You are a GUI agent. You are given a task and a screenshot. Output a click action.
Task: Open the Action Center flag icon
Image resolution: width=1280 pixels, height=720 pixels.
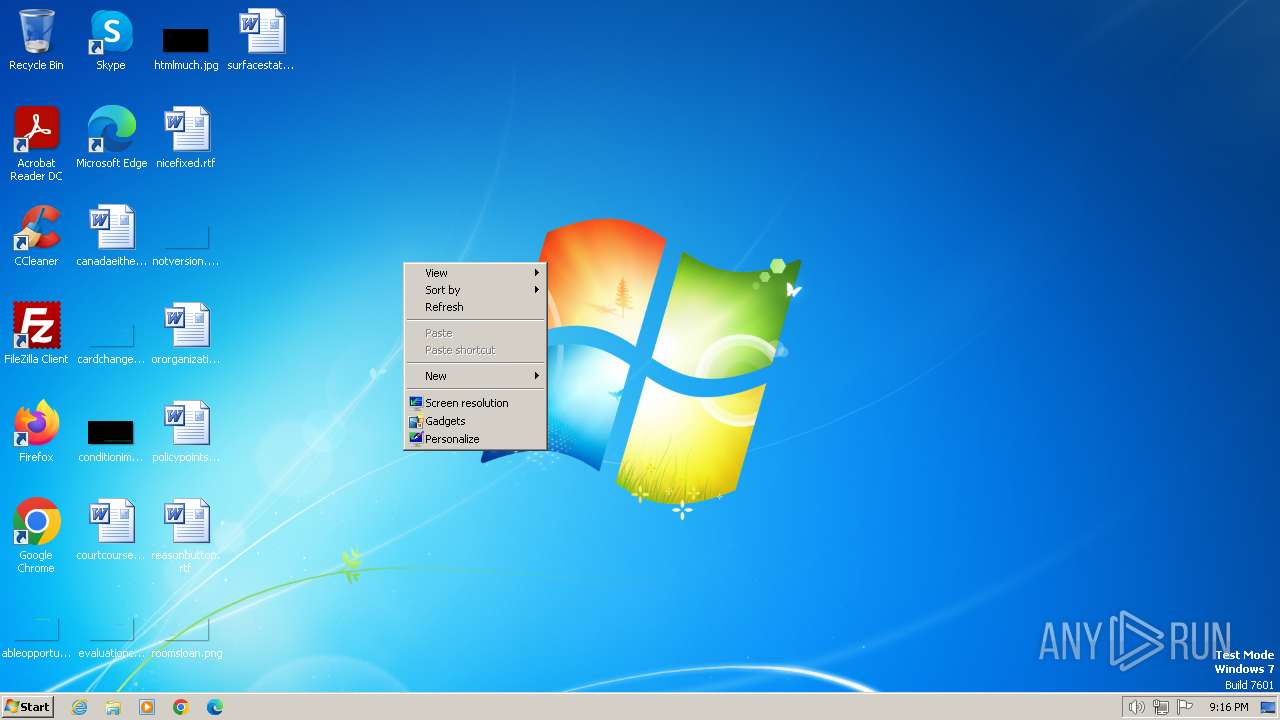point(1185,707)
